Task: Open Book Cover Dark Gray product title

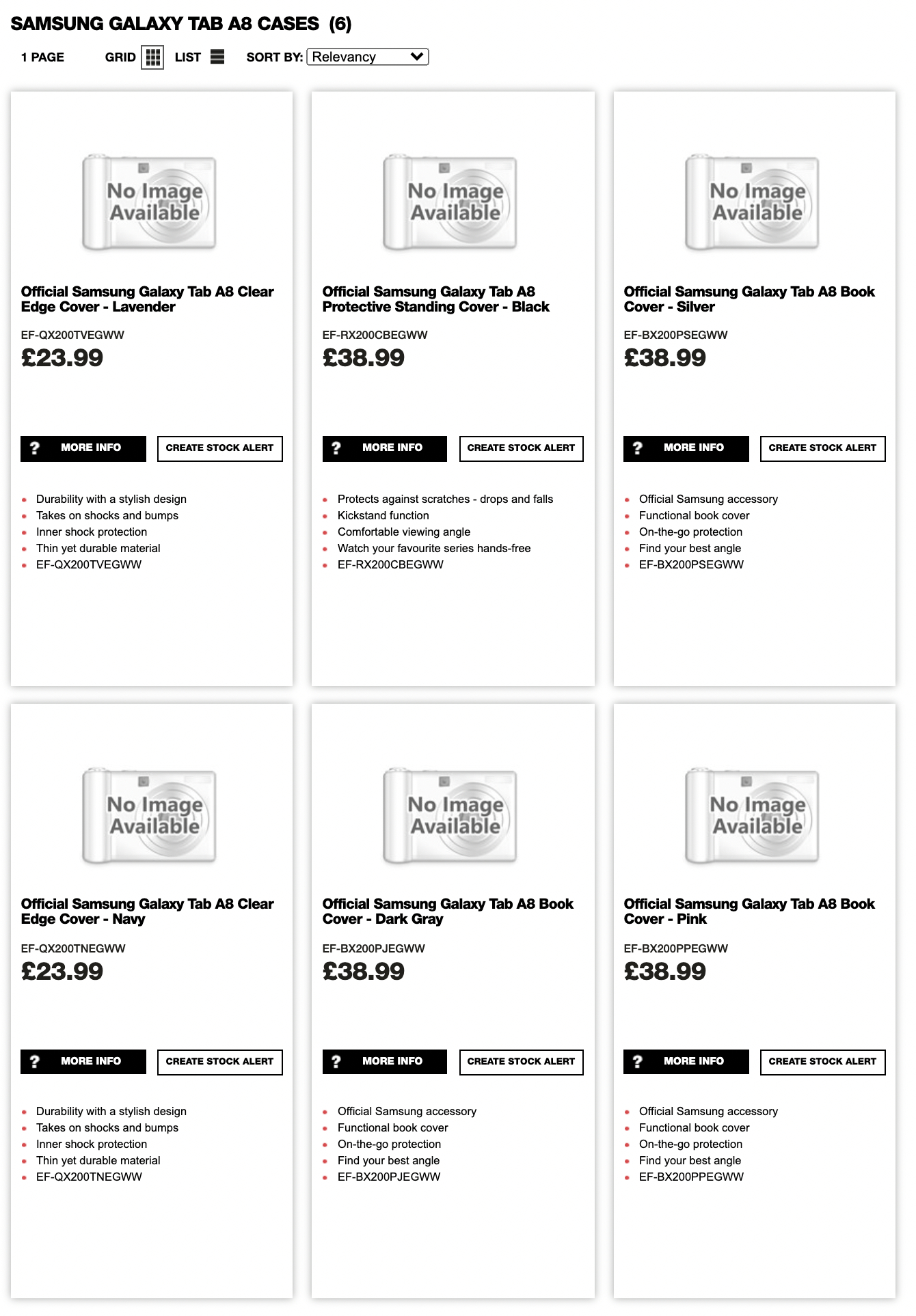Action: pyautogui.click(x=448, y=911)
